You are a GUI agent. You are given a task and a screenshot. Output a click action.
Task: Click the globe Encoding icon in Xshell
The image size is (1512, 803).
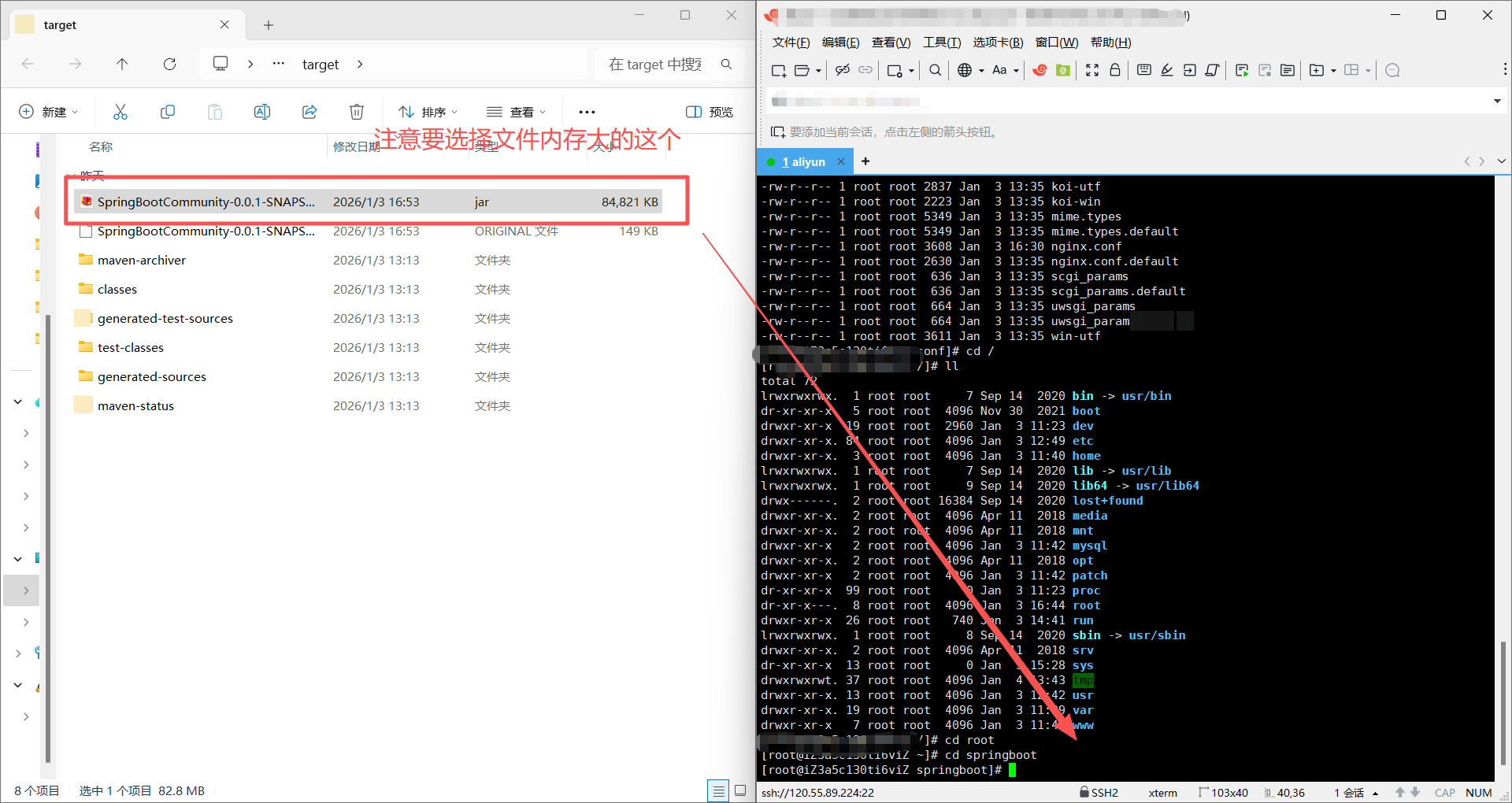965,70
